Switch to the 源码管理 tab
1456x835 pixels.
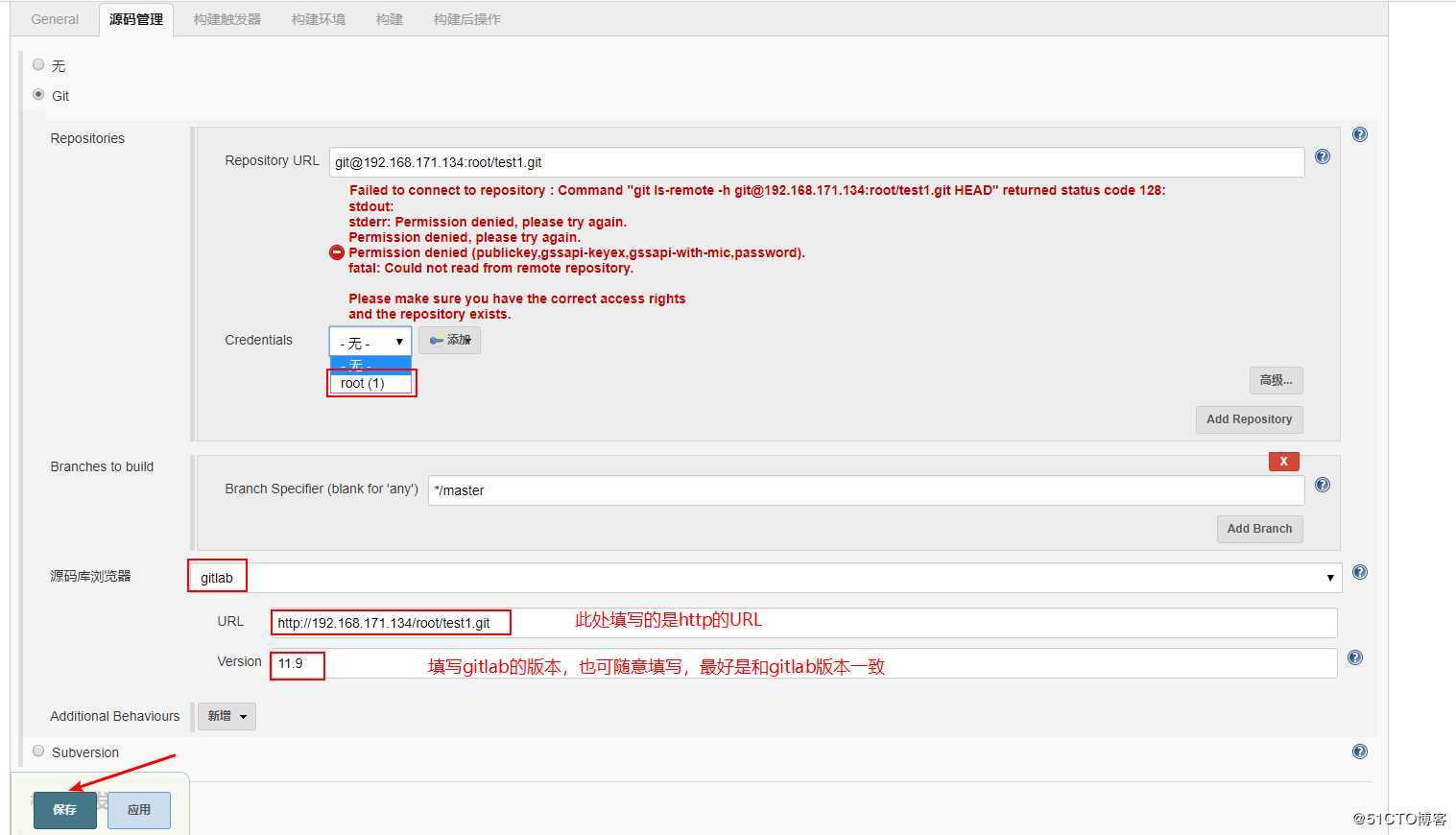pyautogui.click(x=136, y=19)
